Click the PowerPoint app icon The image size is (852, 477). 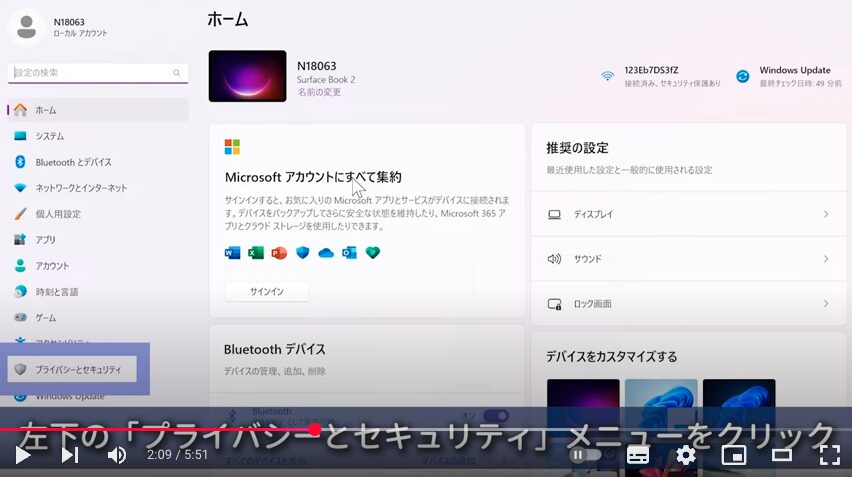click(279, 253)
